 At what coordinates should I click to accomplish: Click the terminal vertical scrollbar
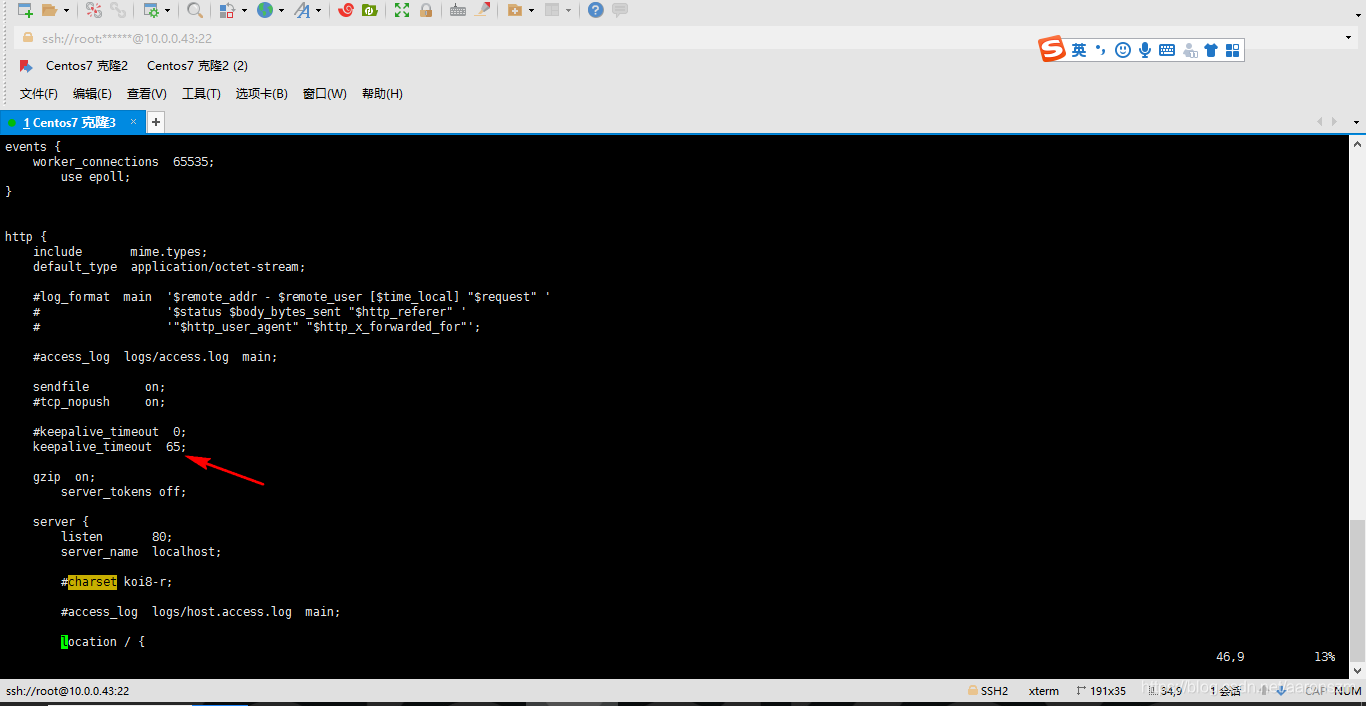1358,590
